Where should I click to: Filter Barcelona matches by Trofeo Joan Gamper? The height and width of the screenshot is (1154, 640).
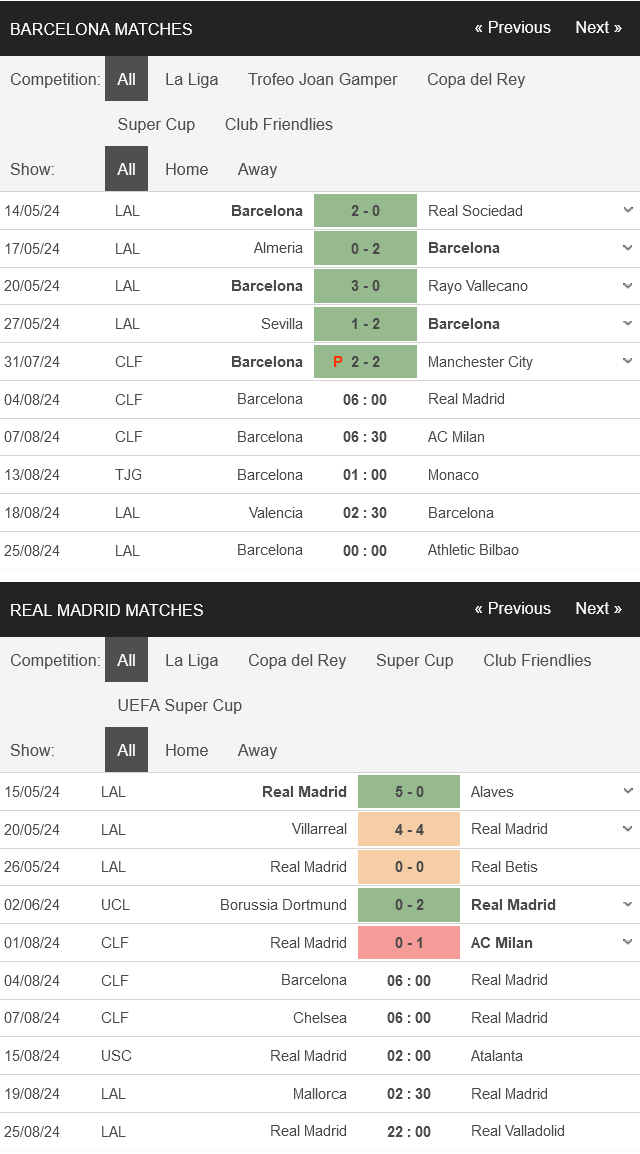322,79
